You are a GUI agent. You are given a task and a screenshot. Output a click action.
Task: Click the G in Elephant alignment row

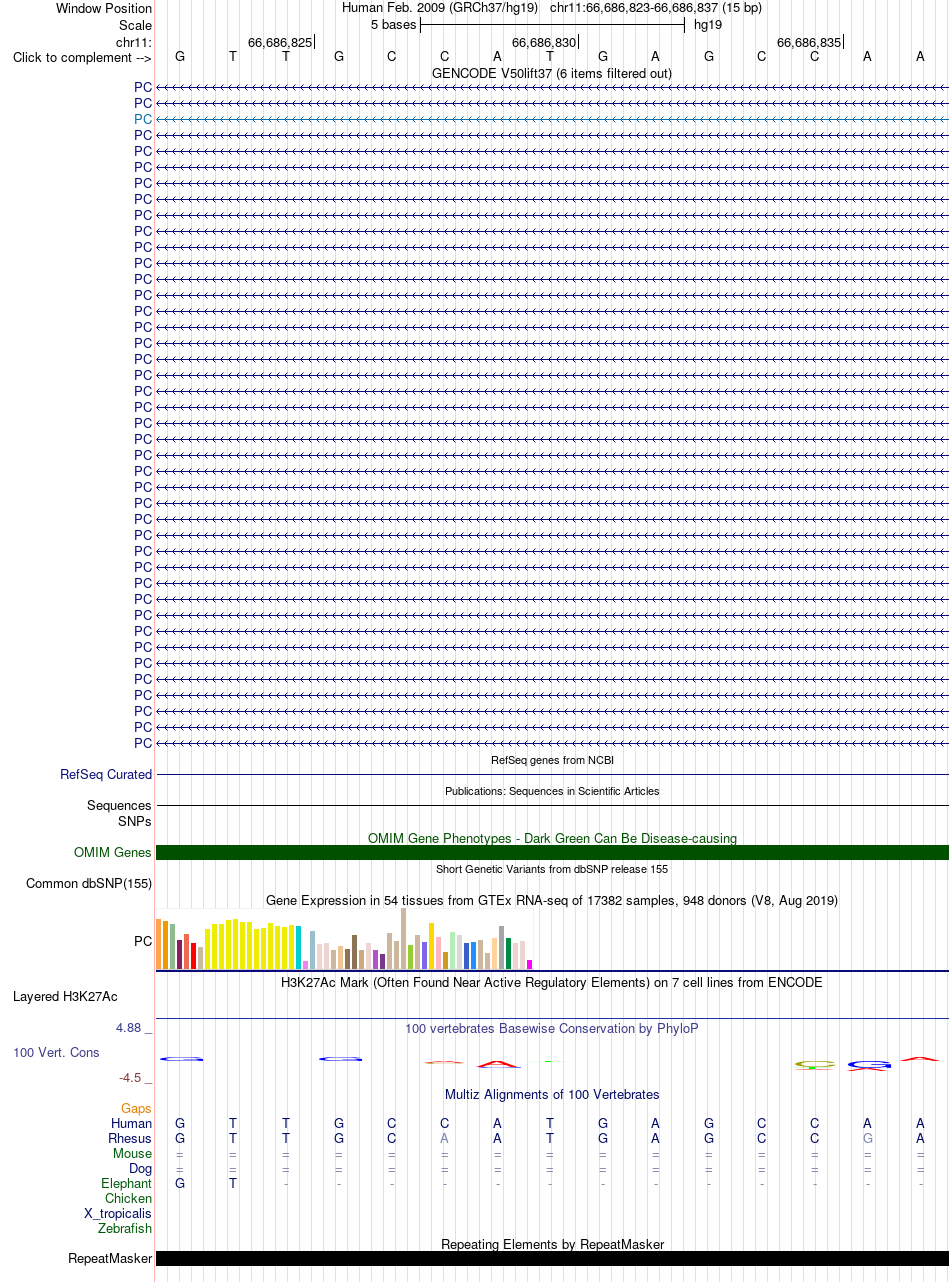coord(180,1183)
